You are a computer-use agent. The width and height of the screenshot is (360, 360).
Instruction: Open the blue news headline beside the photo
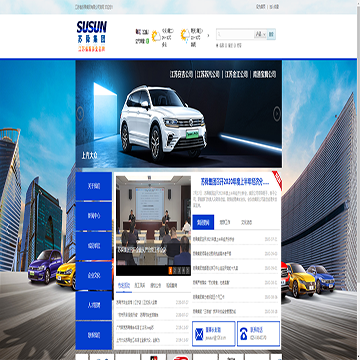click(x=235, y=182)
